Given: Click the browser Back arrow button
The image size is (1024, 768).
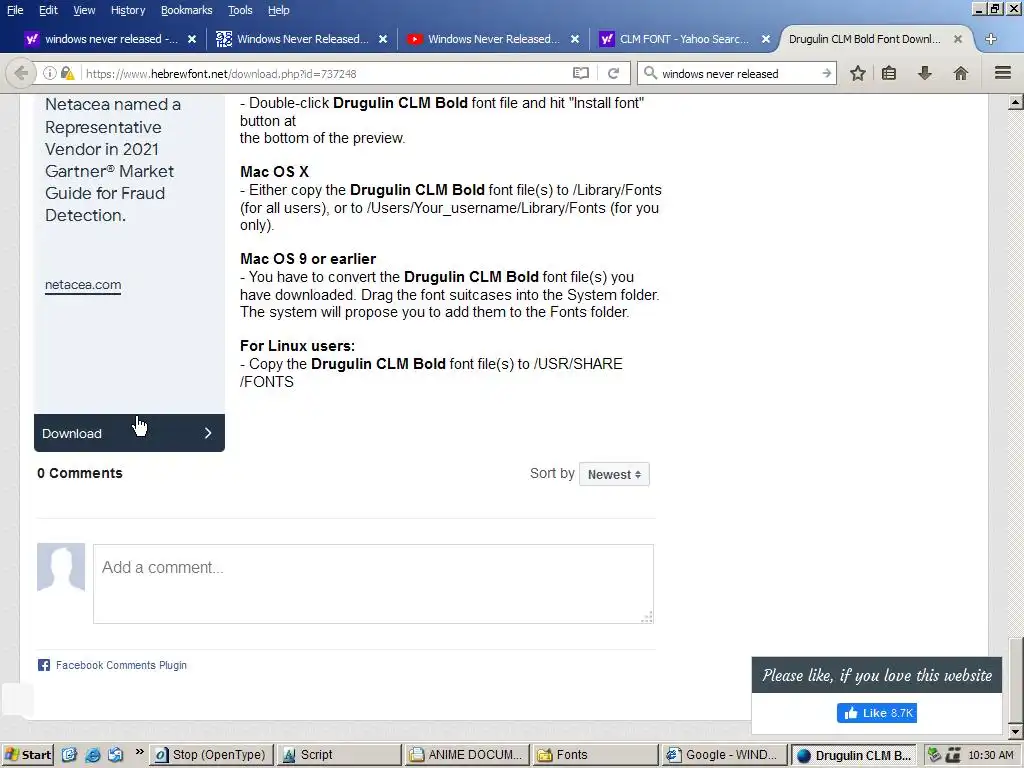Looking at the screenshot, I should coord(21,73).
